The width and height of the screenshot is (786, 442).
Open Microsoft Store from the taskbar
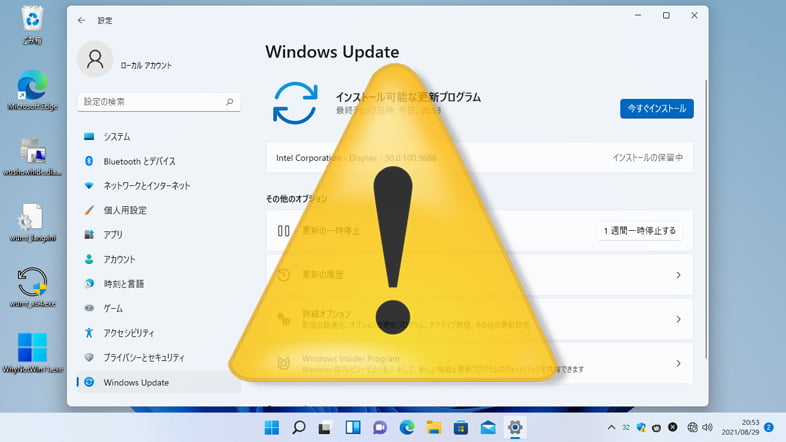pos(461,427)
